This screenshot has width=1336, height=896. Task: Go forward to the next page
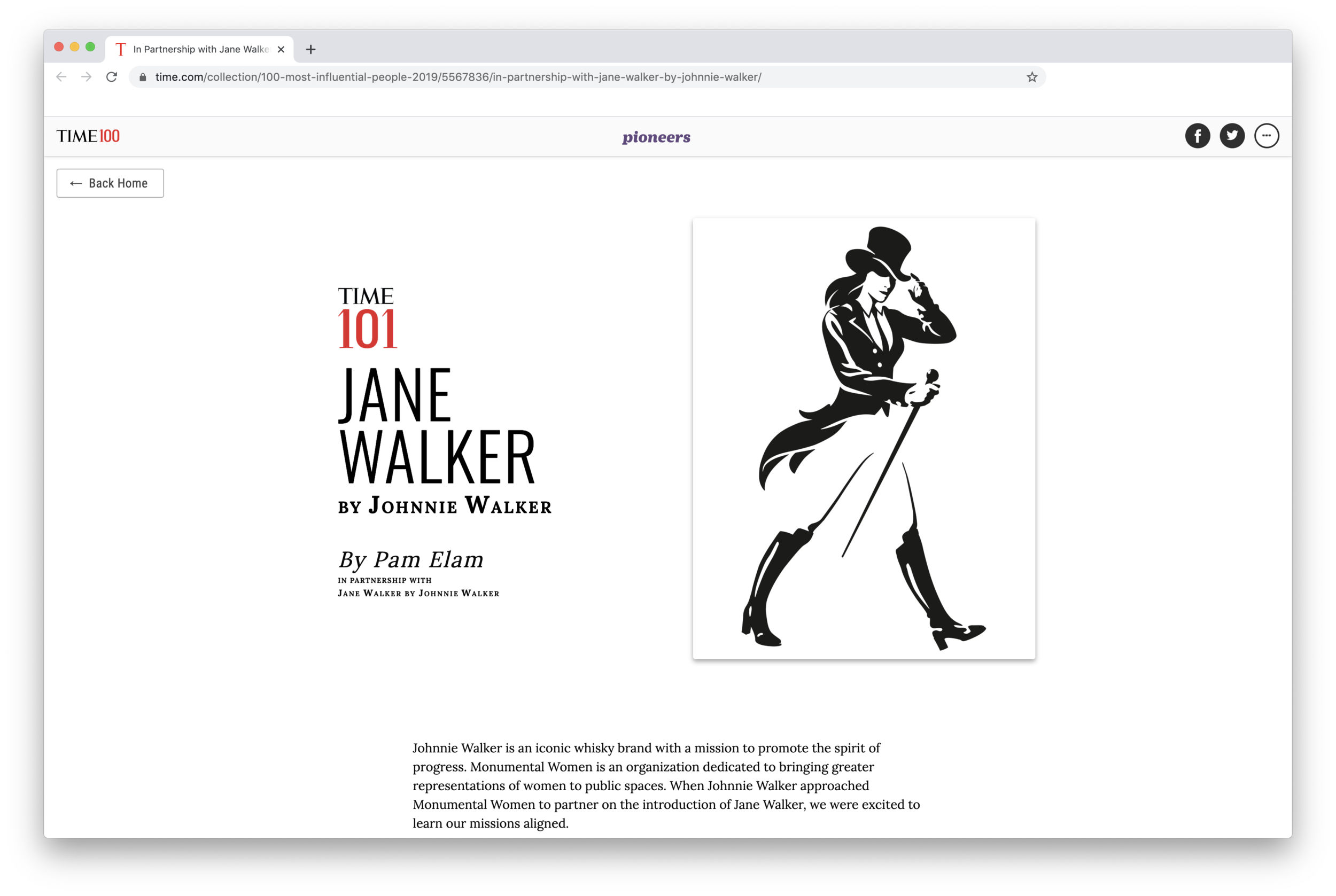86,77
